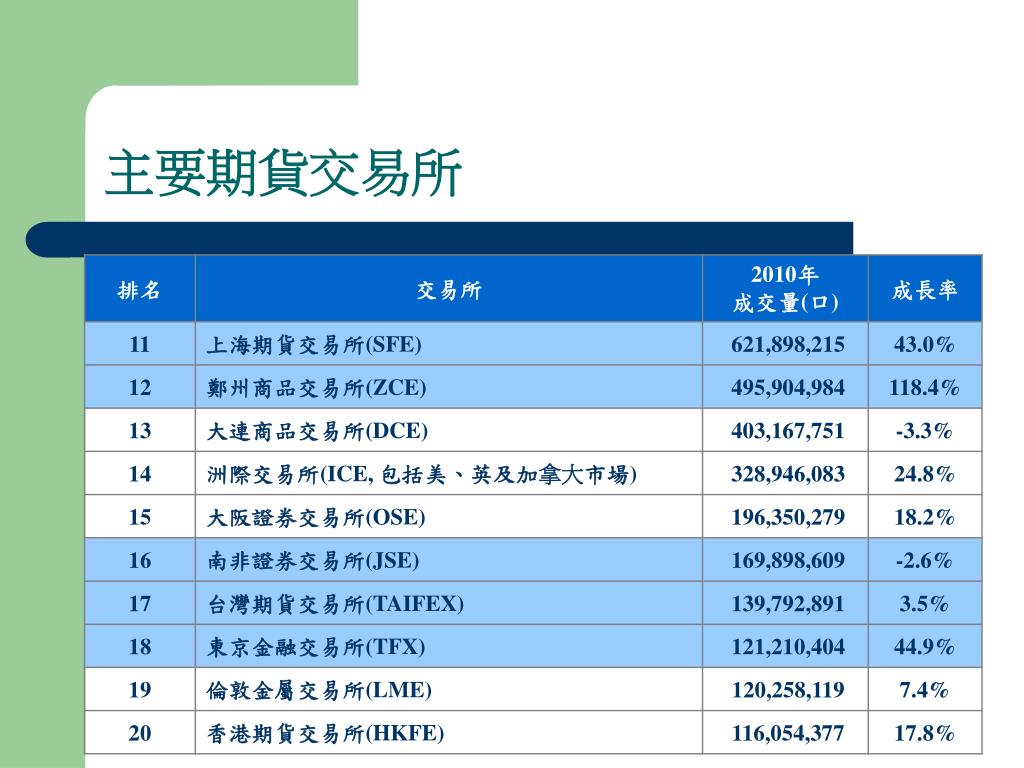1024x768 pixels.
Task: Click volume value 328,946,083
Action: click(788, 473)
